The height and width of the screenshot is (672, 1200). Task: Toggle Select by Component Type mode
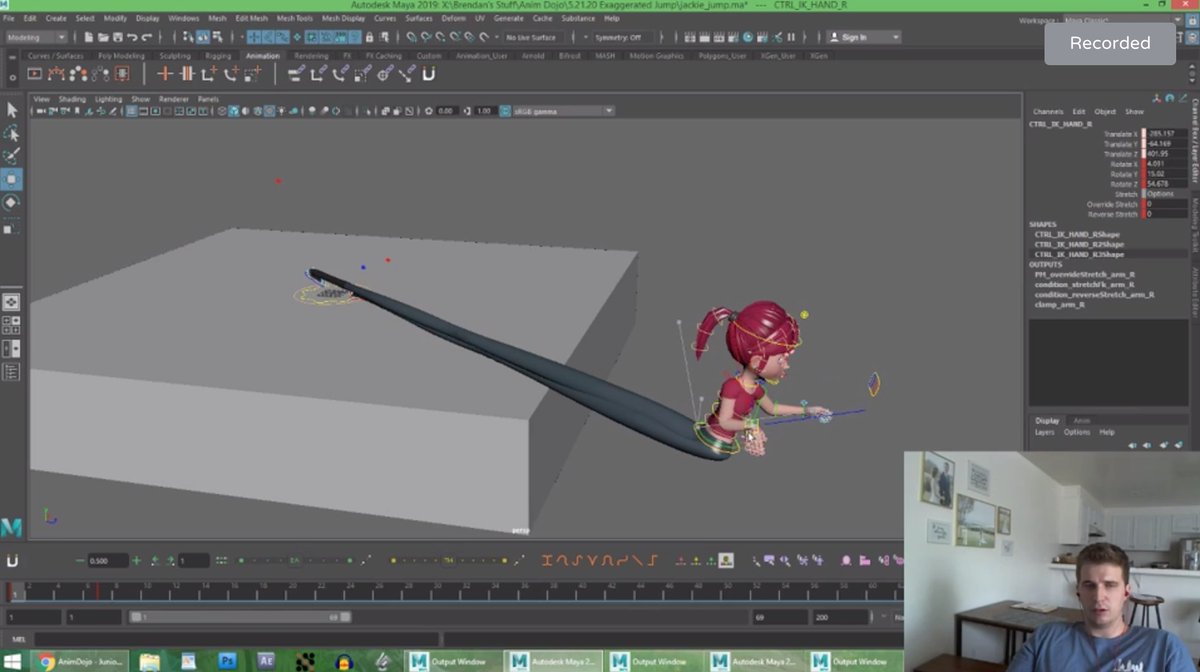pyautogui.click(x=217, y=37)
